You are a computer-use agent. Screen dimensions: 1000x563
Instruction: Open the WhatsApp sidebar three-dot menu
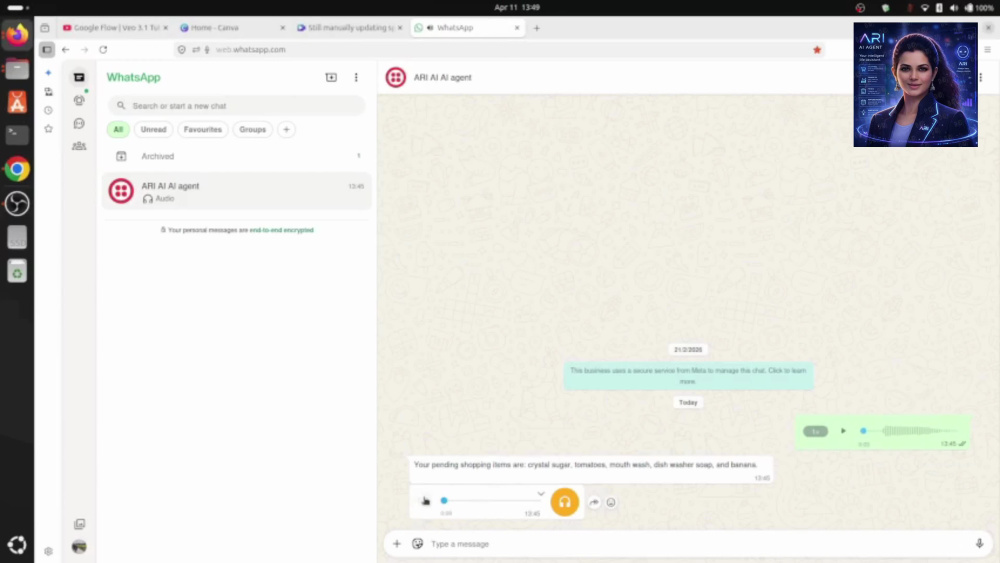356,77
